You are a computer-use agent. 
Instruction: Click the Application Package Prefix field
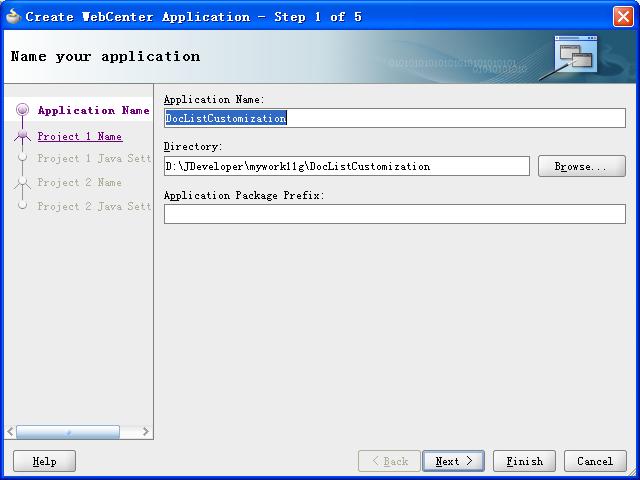click(x=395, y=214)
